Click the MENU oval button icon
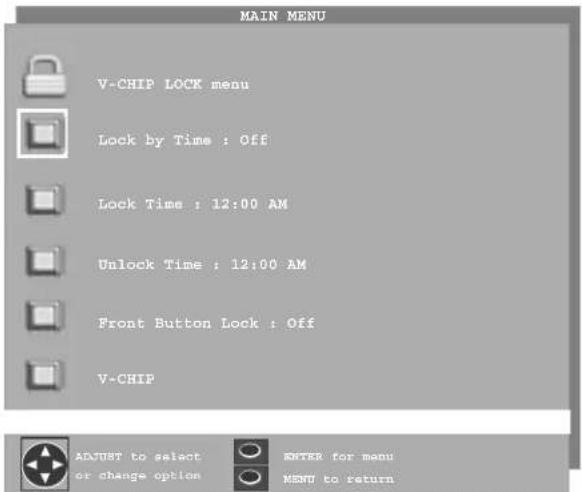The image size is (582, 492). (x=251, y=478)
